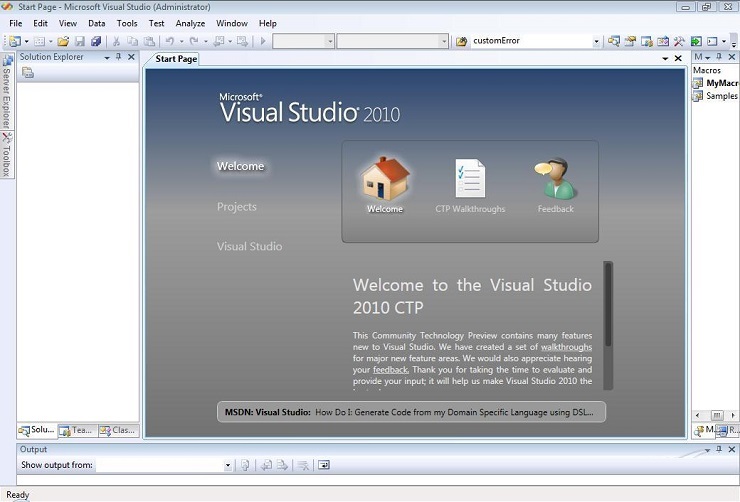This screenshot has width=740, height=502.
Task: Expand the Redo history dropdown arrow
Action: click(206, 42)
